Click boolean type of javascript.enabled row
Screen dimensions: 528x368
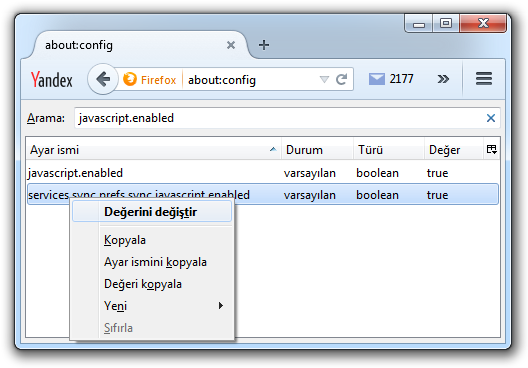(x=377, y=173)
